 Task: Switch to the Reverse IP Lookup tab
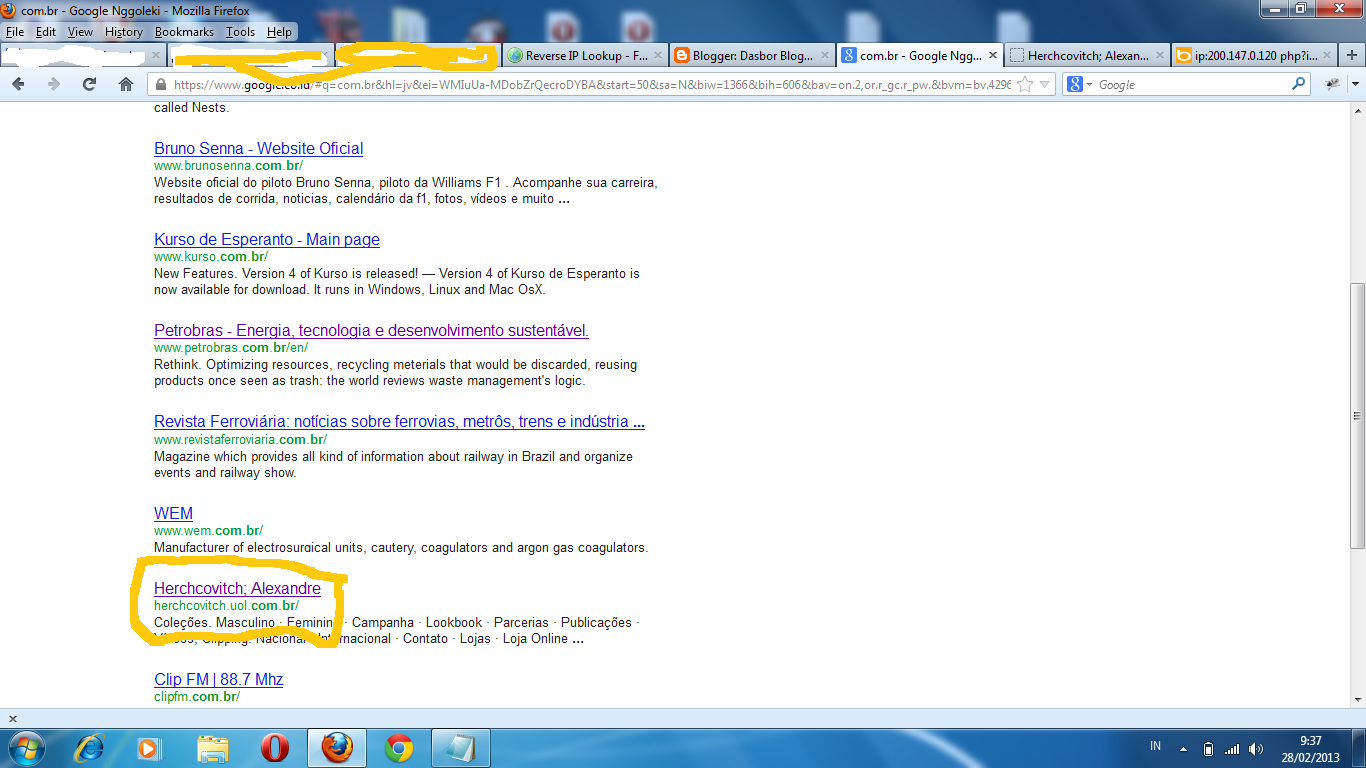point(585,56)
